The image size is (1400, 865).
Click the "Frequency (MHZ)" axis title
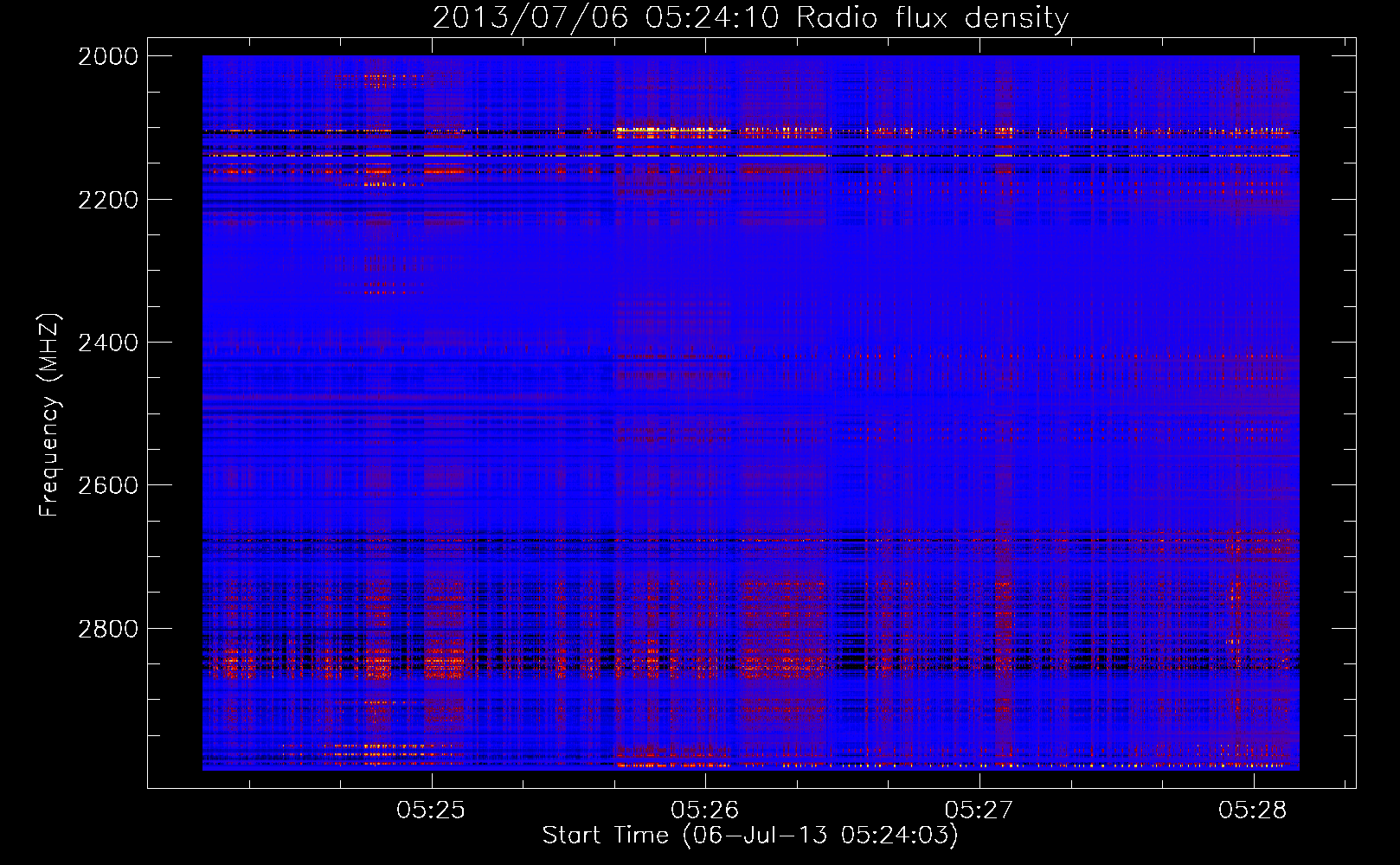pyautogui.click(x=50, y=415)
